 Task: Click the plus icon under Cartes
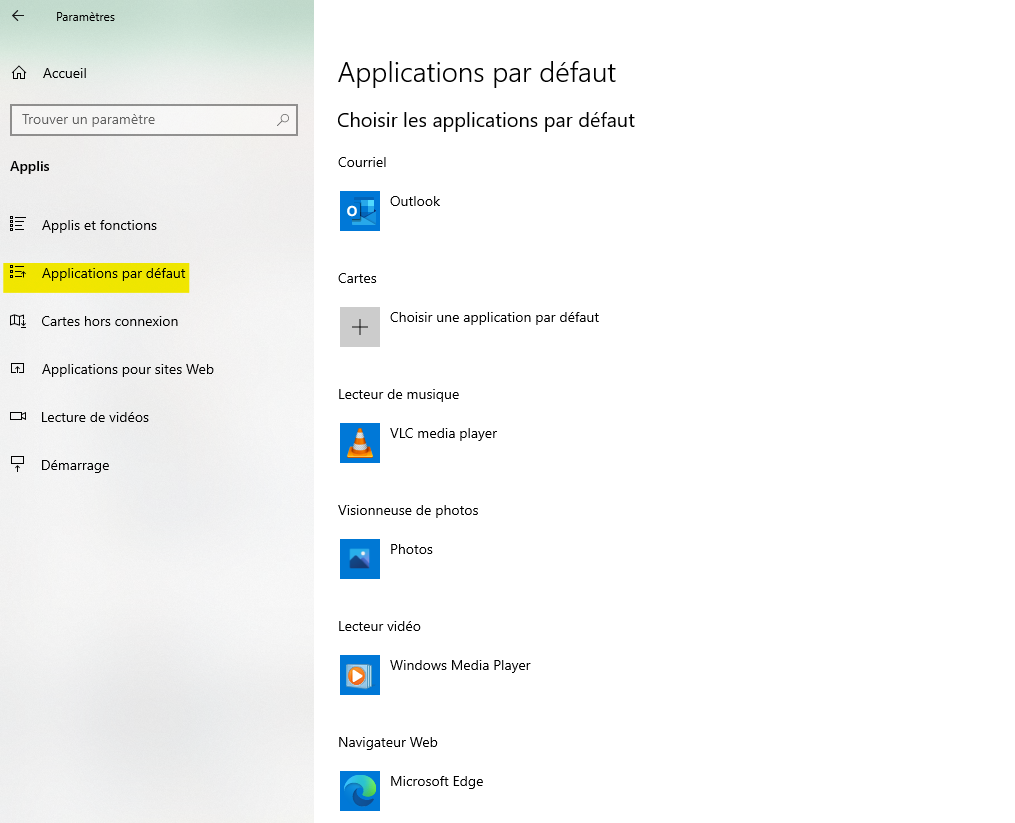[x=360, y=327]
